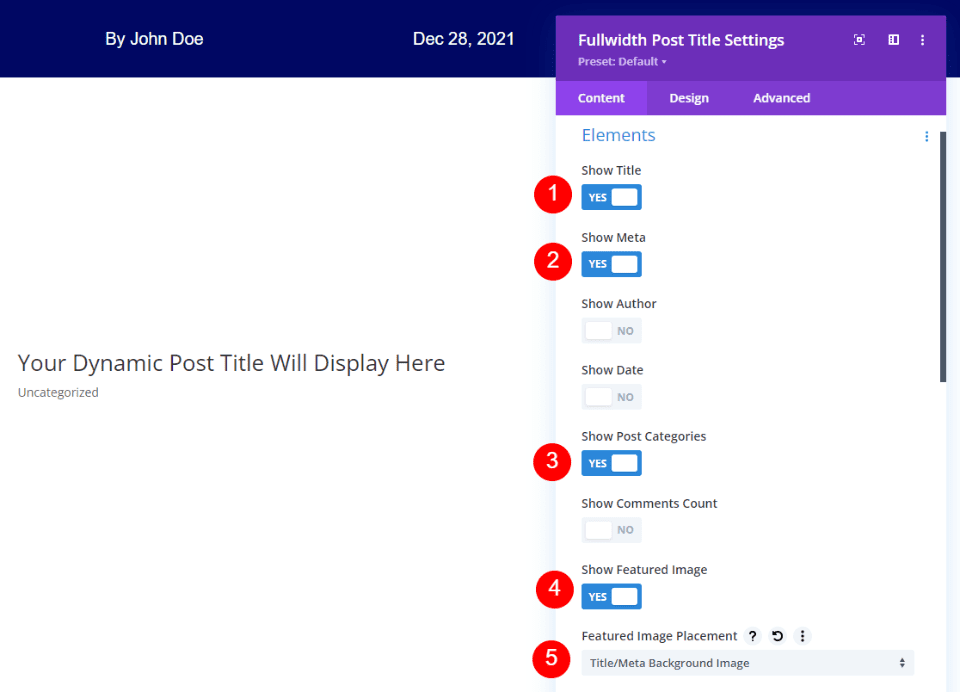Viewport: 960px width, 692px height.
Task: Open the Elements section options menu
Action: click(926, 136)
